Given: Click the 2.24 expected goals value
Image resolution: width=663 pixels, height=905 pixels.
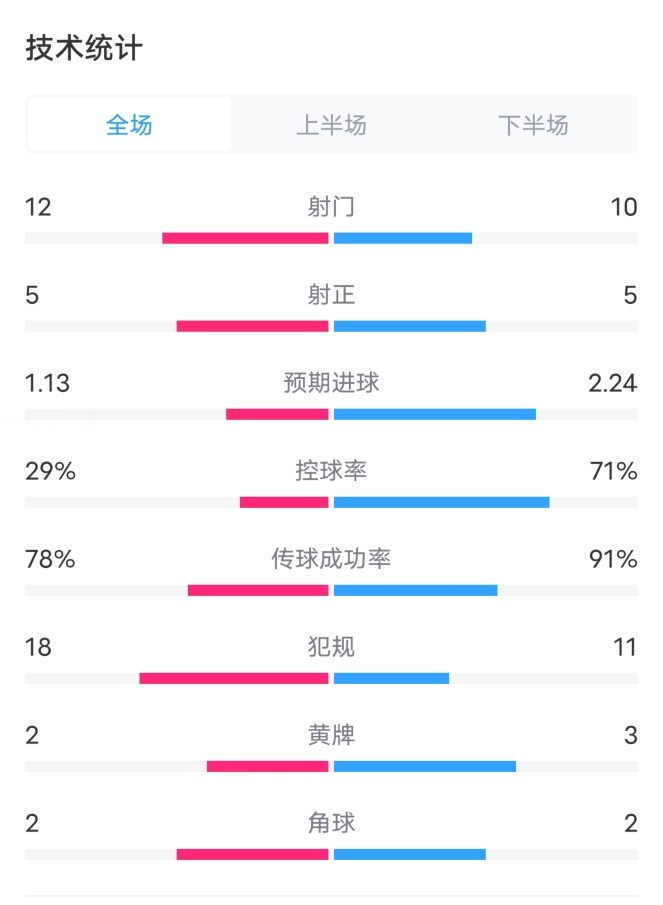Looking at the screenshot, I should tap(613, 383).
